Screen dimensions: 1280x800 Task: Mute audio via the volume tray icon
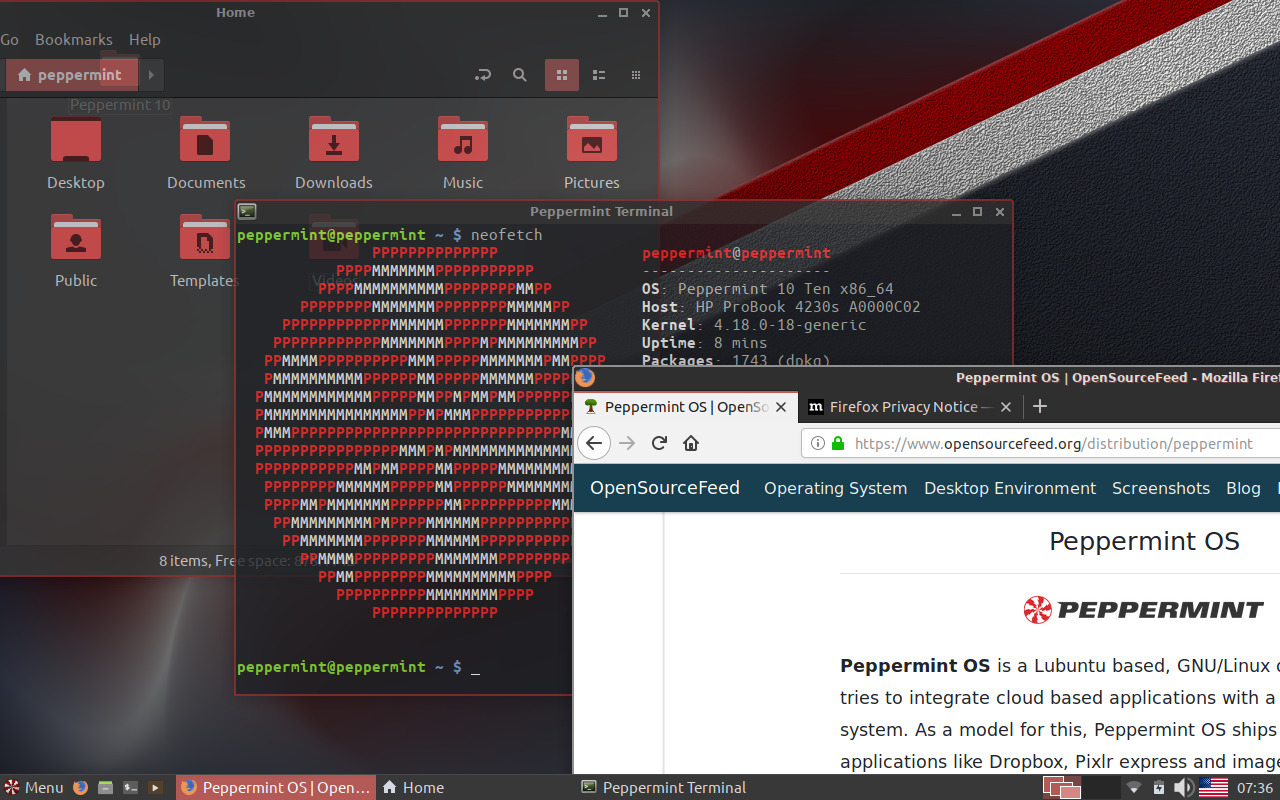(1183, 787)
